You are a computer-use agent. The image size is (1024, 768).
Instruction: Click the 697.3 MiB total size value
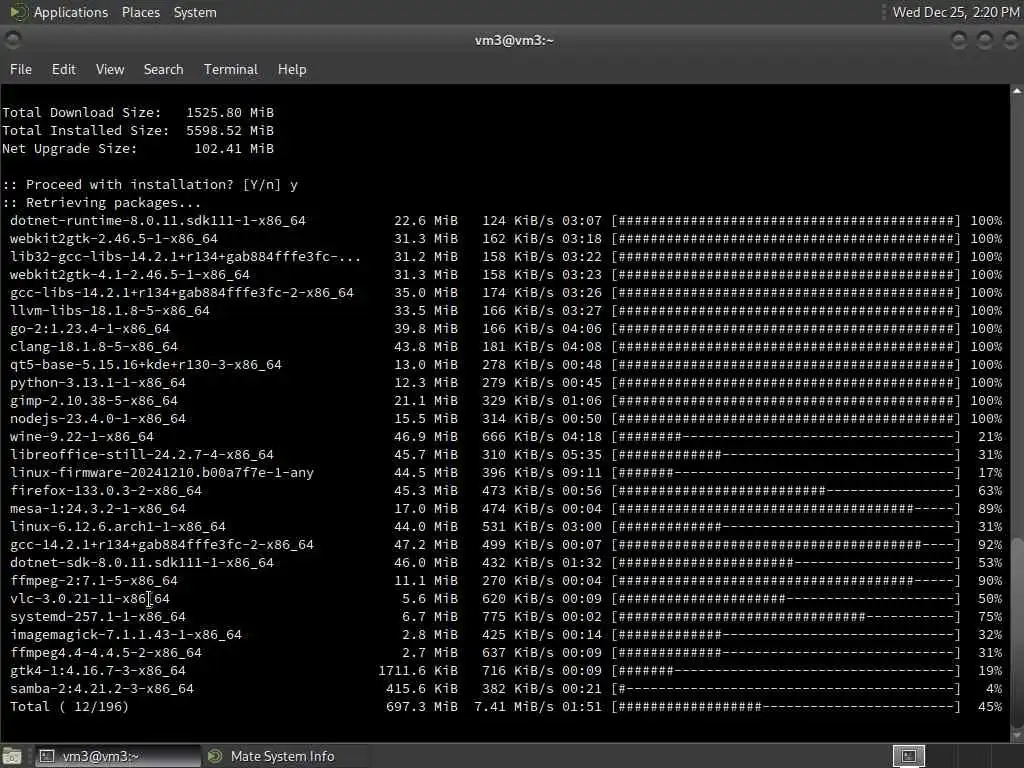(x=422, y=707)
